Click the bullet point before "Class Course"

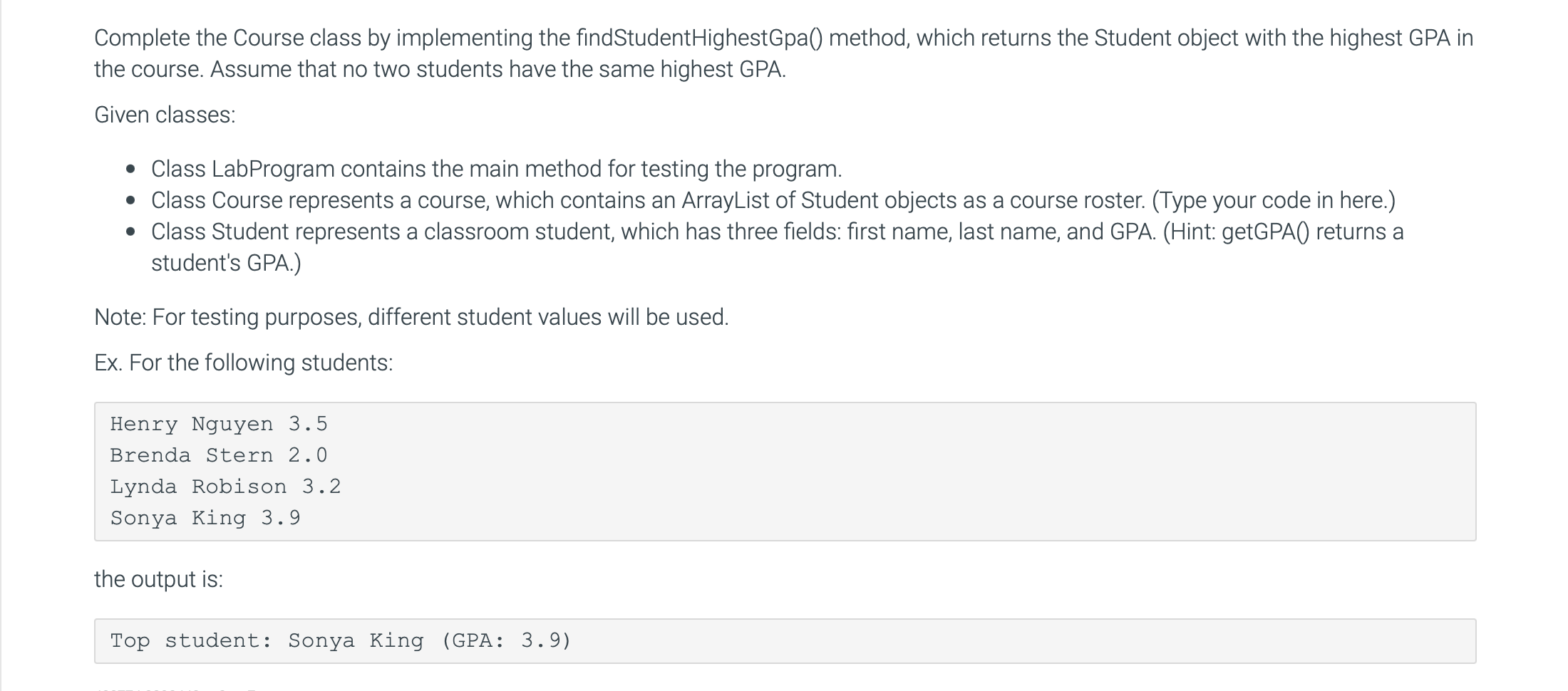coord(130,201)
